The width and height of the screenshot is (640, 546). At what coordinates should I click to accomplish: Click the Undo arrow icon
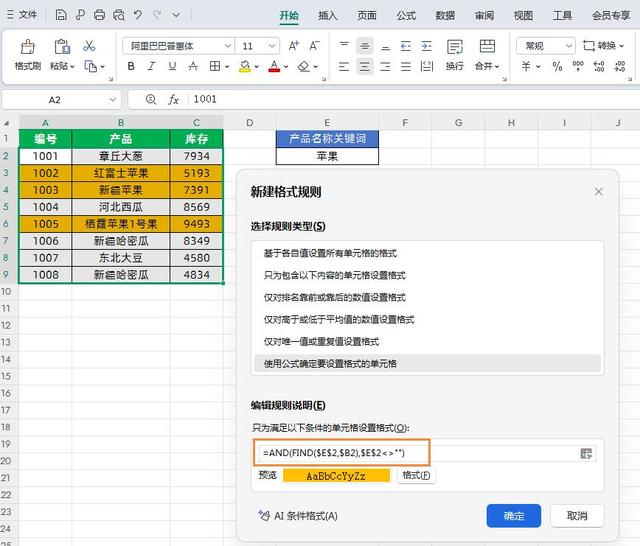point(138,15)
